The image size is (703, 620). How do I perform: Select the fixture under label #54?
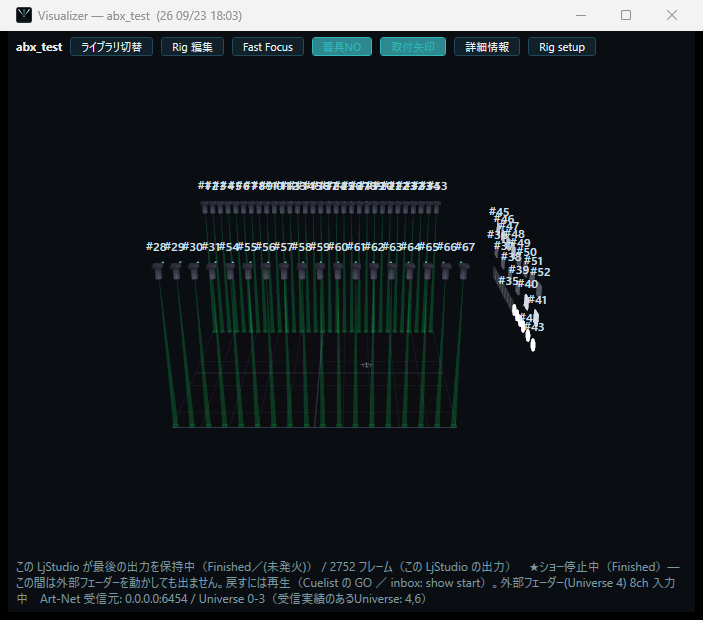pyautogui.click(x=230, y=271)
